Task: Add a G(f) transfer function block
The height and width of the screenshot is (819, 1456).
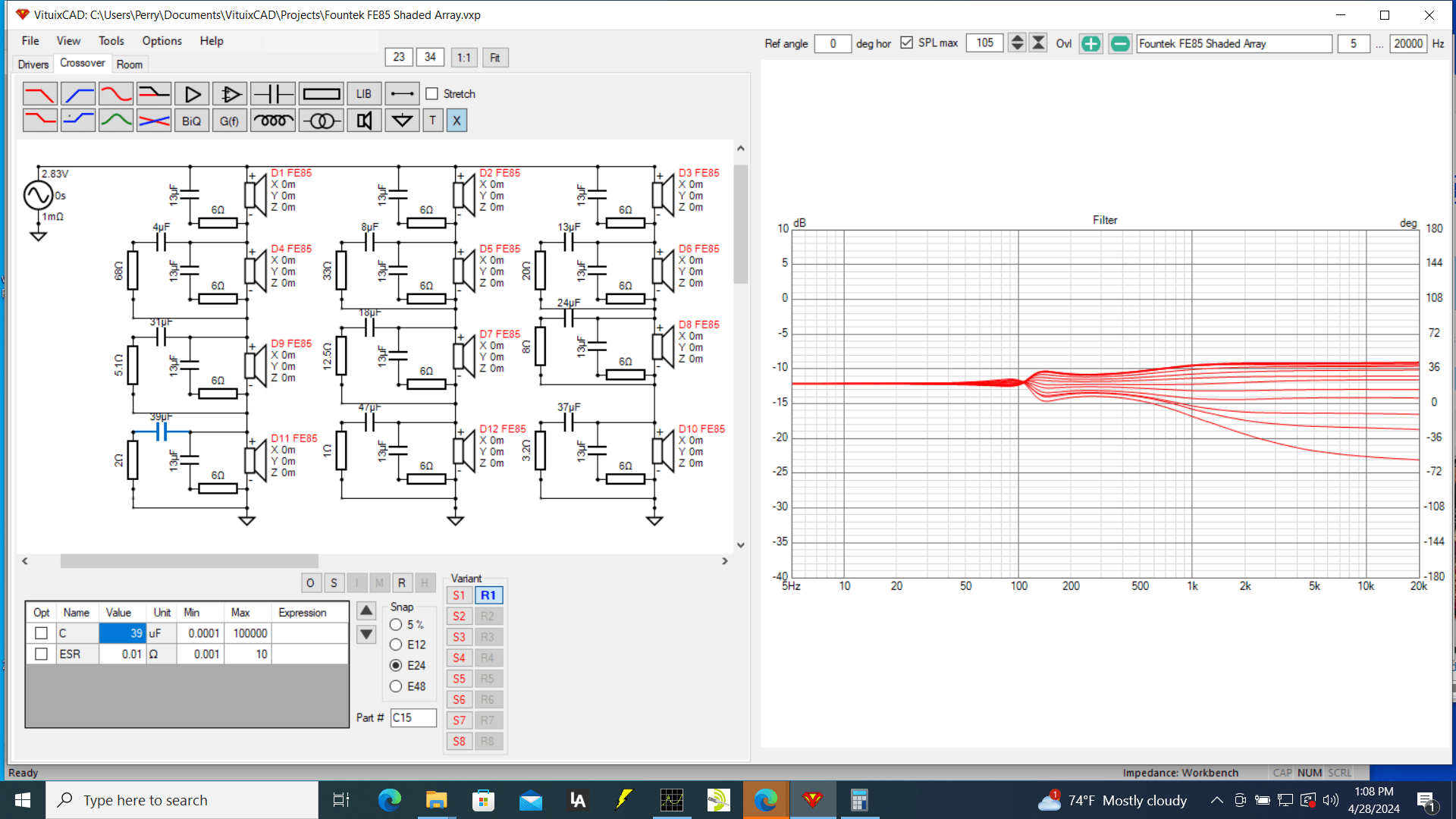Action: pyautogui.click(x=230, y=121)
